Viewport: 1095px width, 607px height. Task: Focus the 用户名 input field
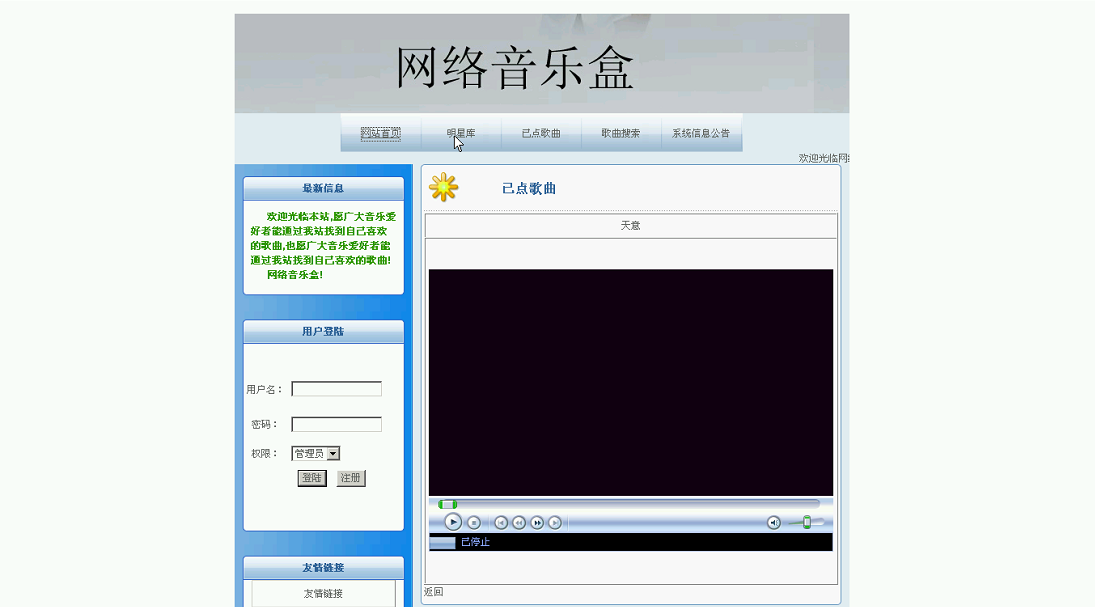tap(337, 389)
